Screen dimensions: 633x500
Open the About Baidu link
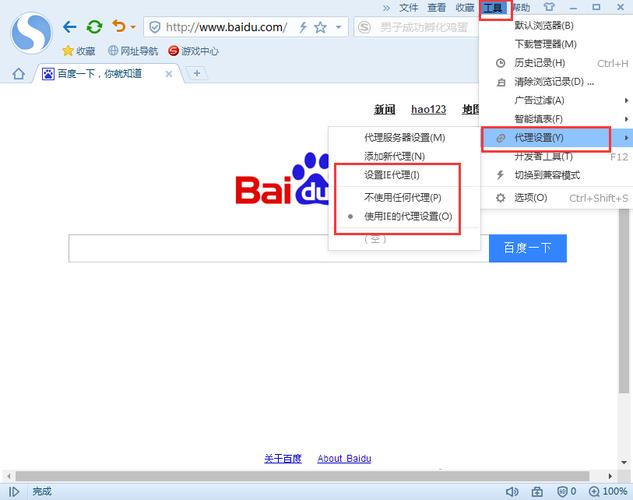[x=344, y=458]
